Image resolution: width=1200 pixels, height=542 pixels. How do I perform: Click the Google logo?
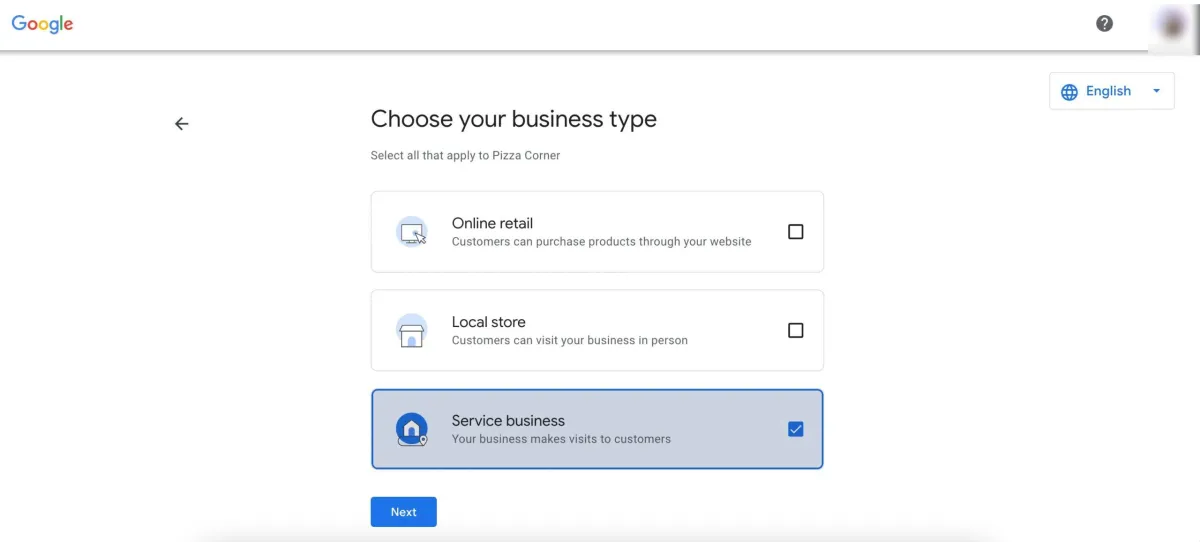coord(42,24)
